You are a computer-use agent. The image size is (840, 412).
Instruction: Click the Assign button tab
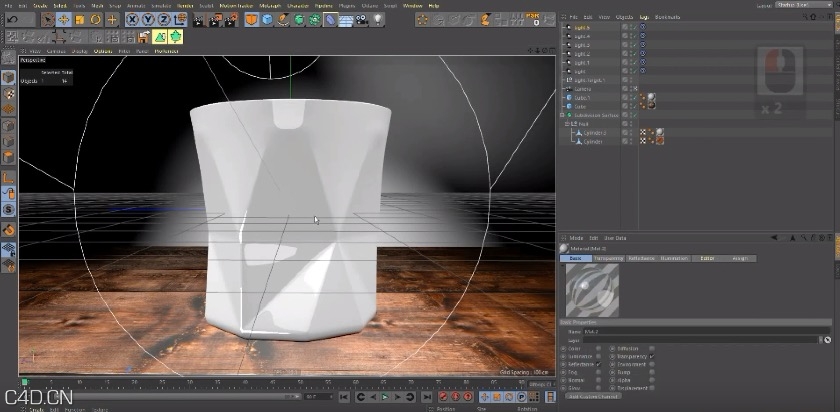(x=740, y=258)
